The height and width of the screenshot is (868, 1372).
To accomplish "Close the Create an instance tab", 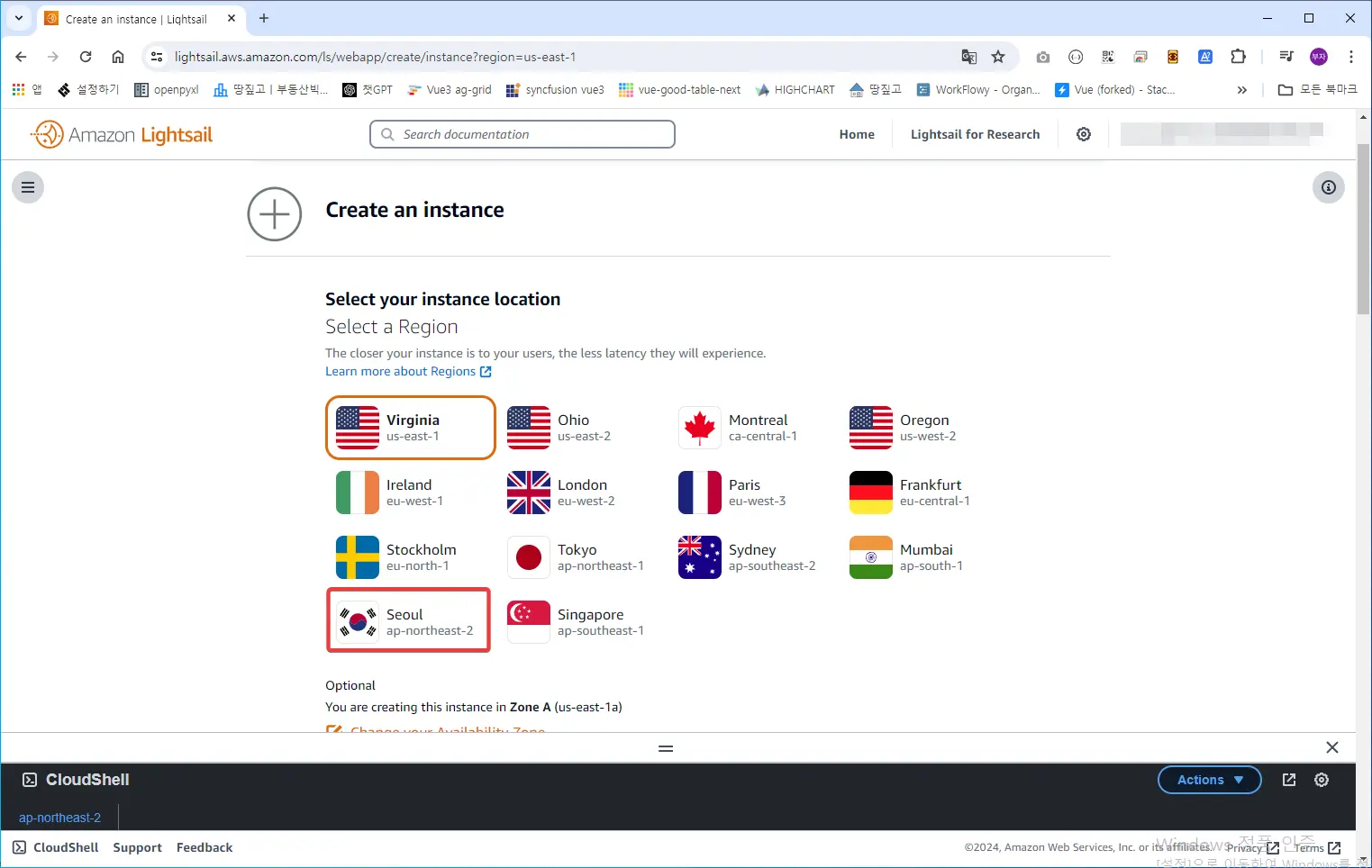I will pos(232,18).
